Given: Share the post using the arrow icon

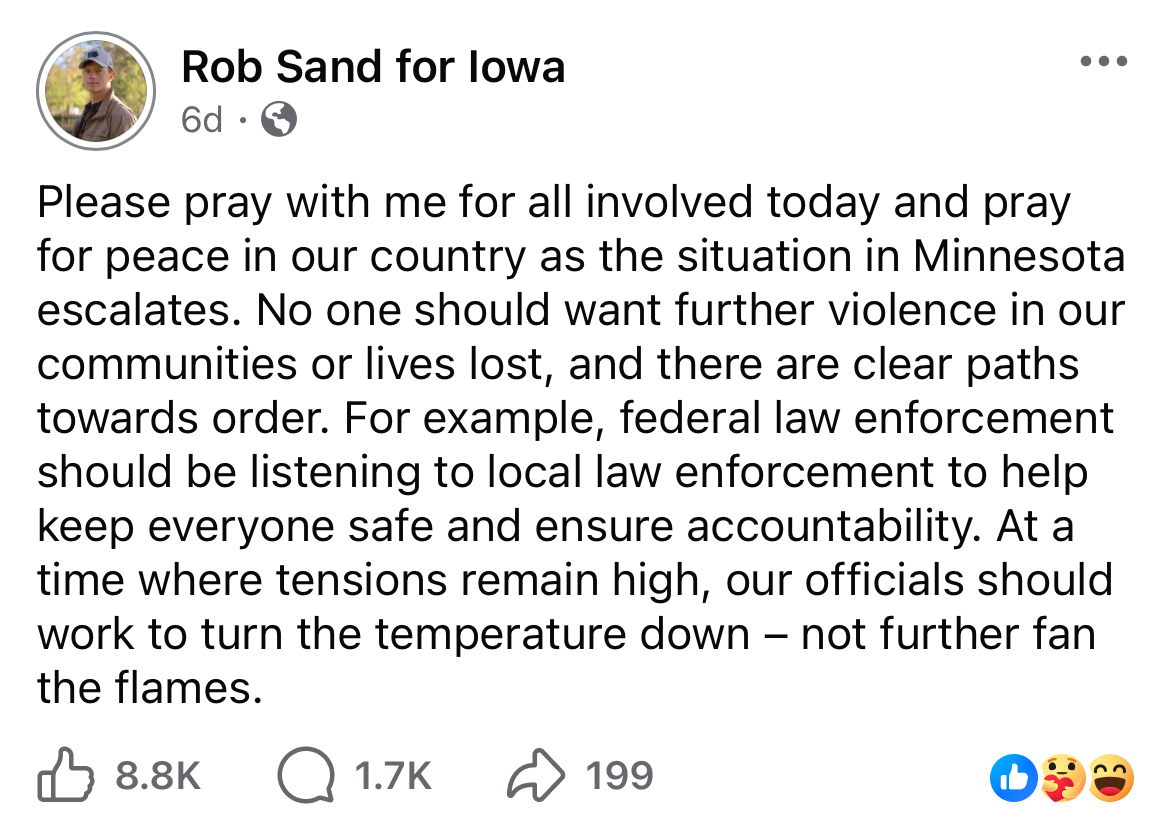Looking at the screenshot, I should point(537,776).
